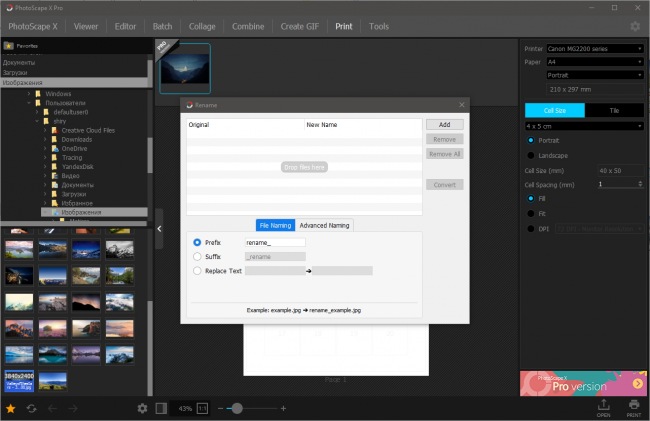Select the YandexDisk folder
Image resolution: width=650 pixels, height=421 pixels.
pos(77,167)
